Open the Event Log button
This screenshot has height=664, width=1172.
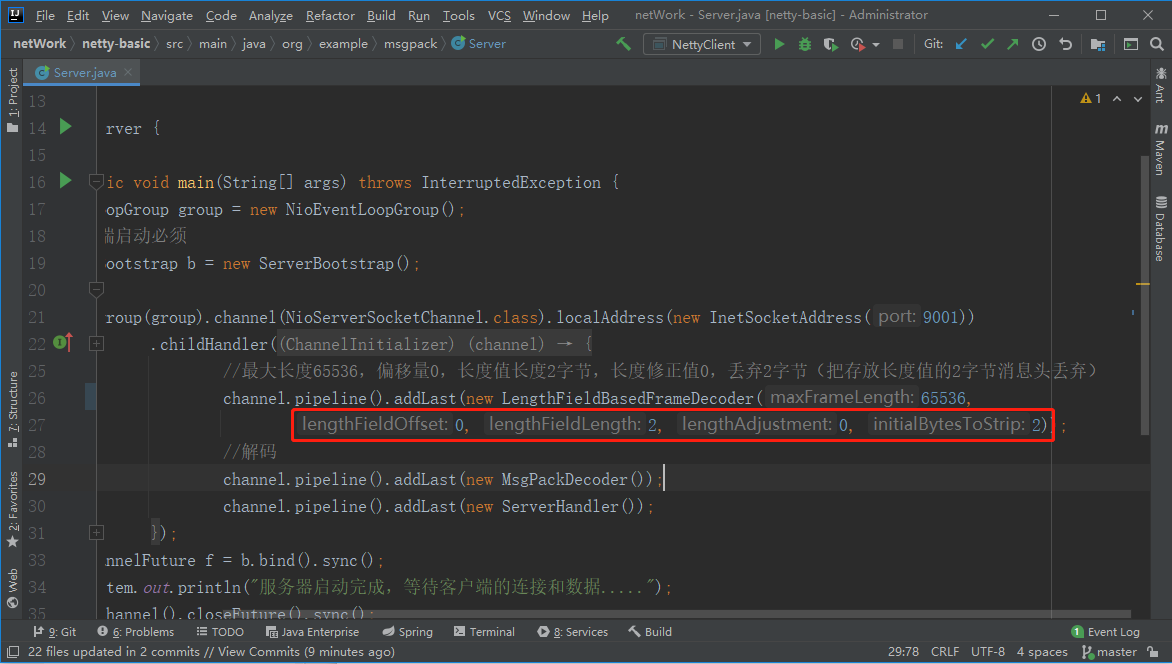tap(1105, 632)
